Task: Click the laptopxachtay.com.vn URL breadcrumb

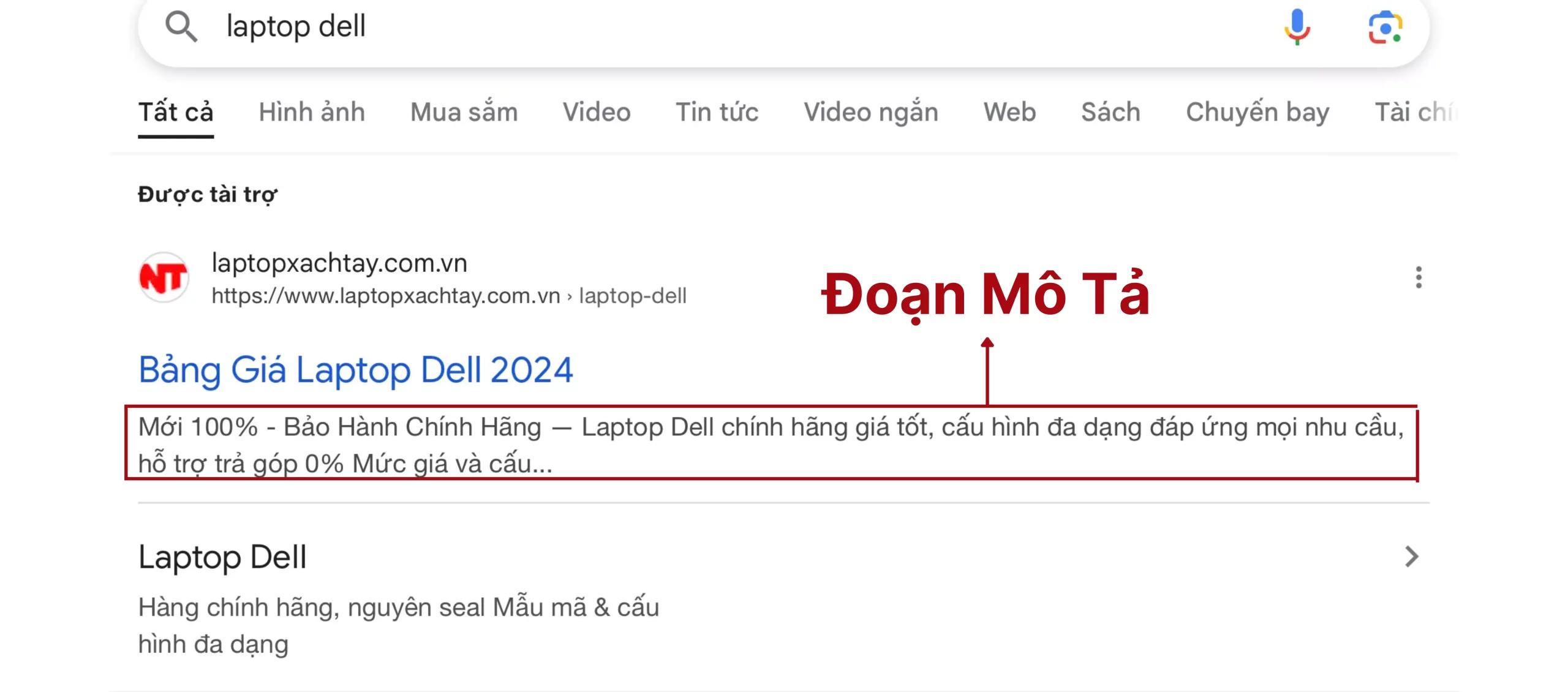Action: point(448,296)
